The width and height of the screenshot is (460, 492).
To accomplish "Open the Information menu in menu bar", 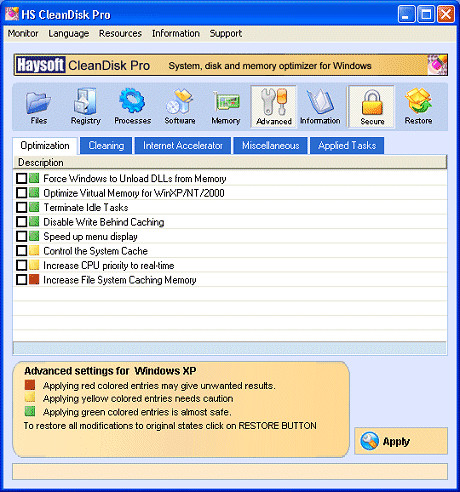I will [x=176, y=33].
